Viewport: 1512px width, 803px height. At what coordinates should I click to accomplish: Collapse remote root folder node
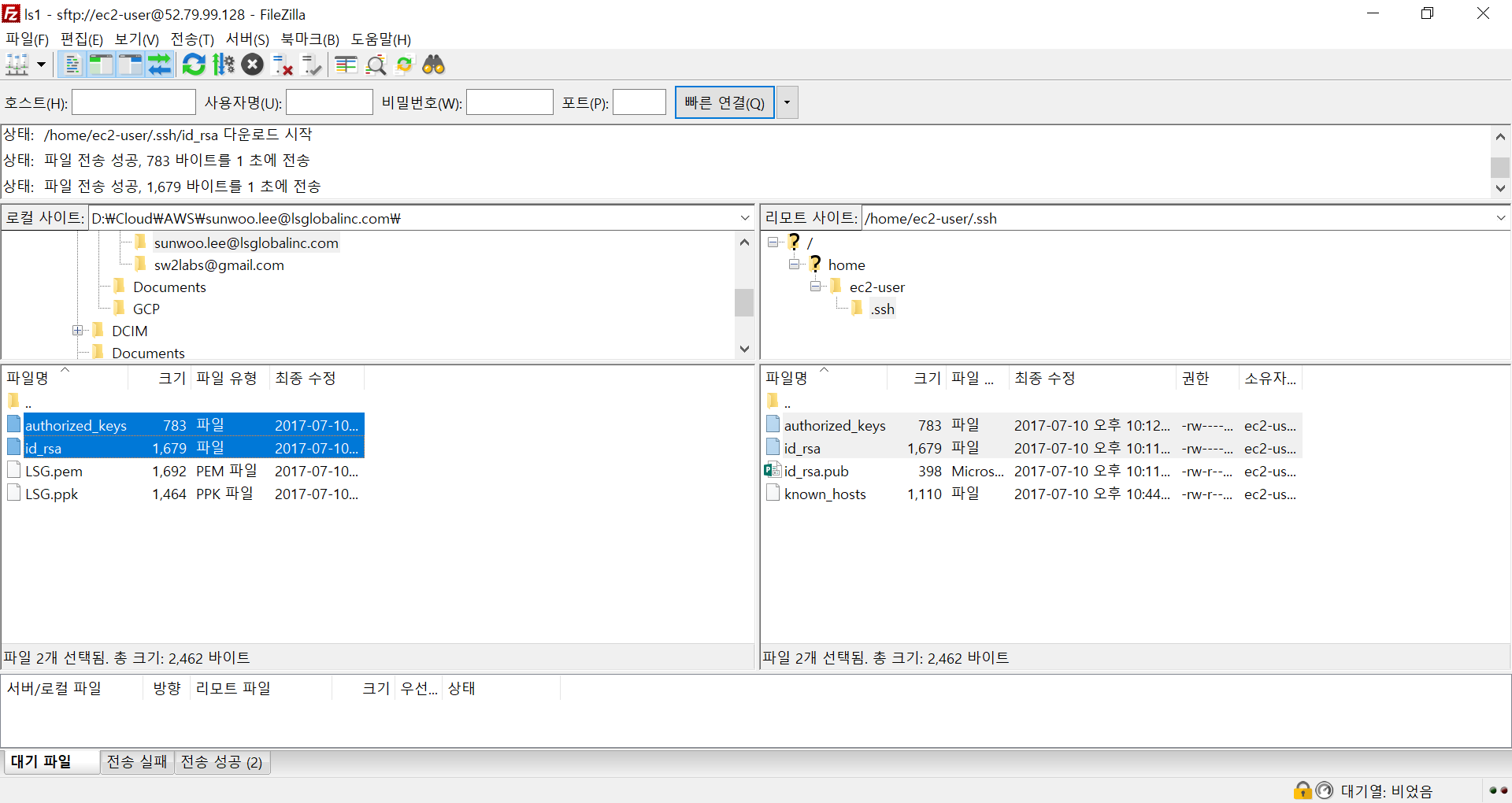[773, 242]
